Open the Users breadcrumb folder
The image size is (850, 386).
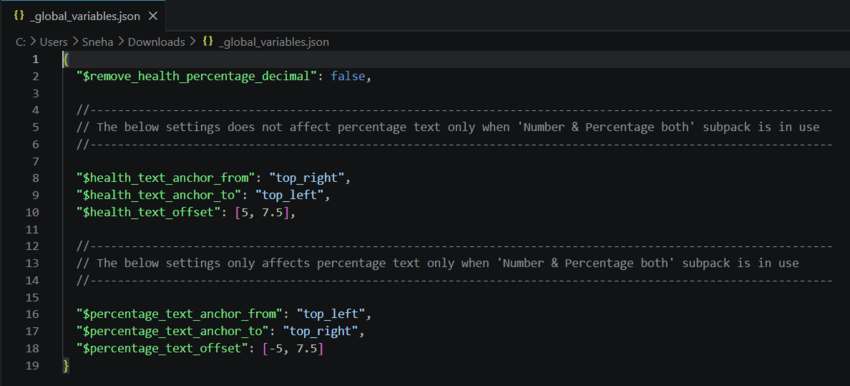(53, 42)
